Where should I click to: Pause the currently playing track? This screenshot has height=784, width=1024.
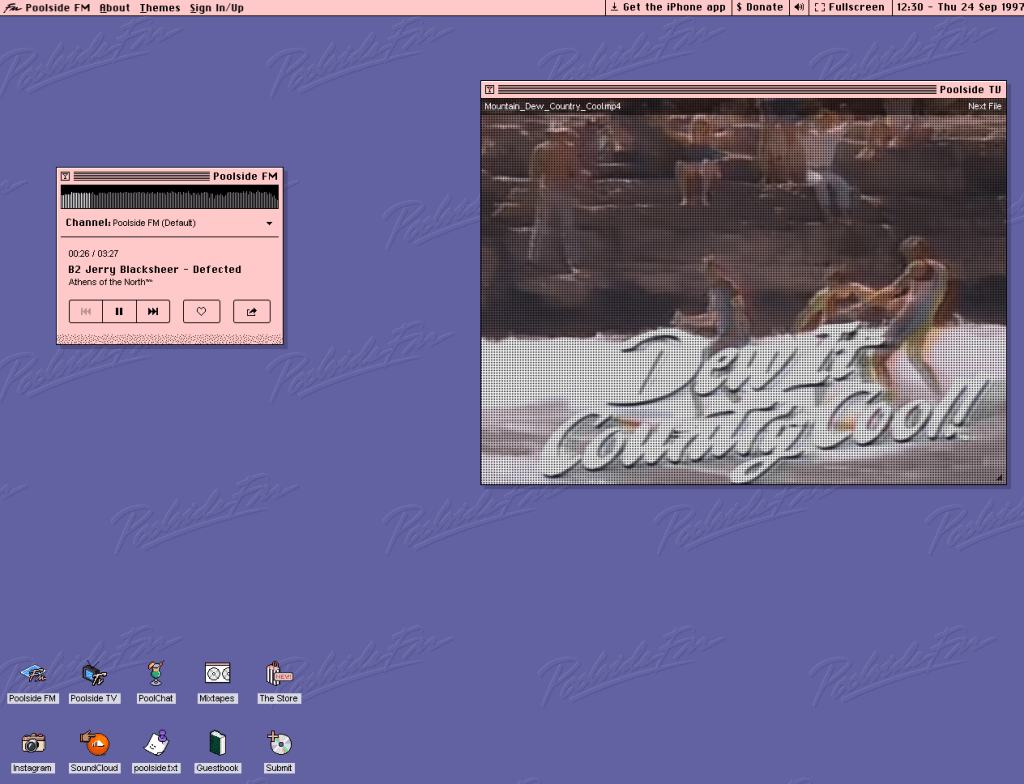[x=119, y=312]
